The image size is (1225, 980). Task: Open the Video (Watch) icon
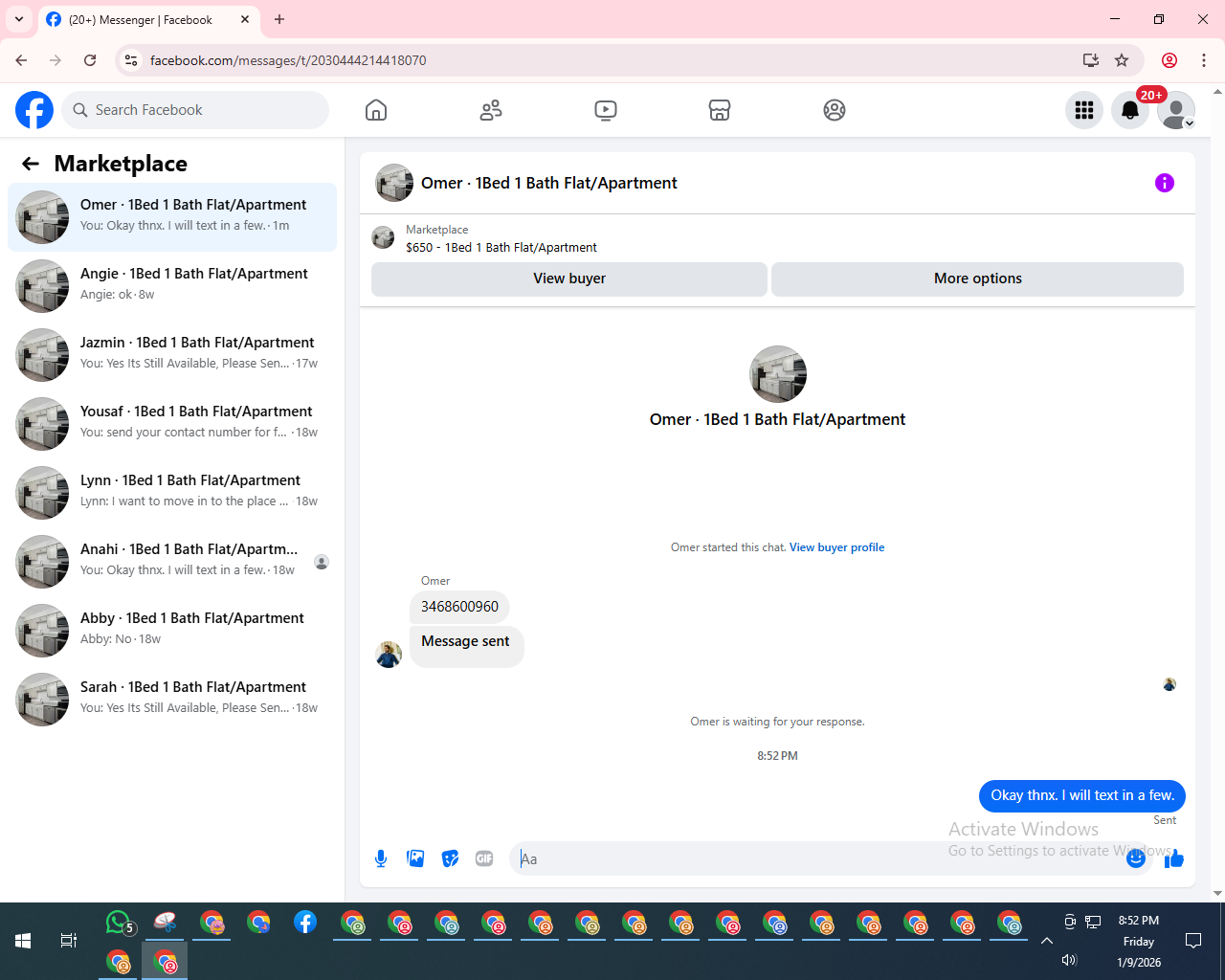(x=606, y=110)
